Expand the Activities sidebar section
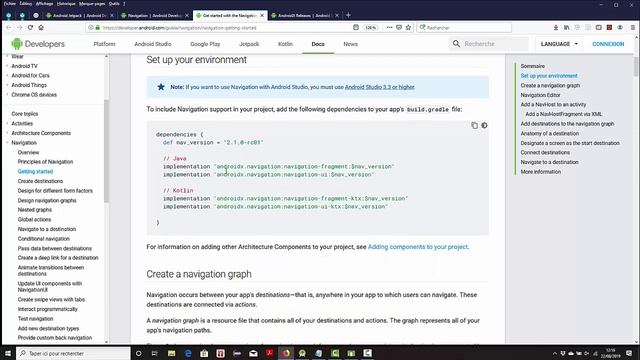 [7, 123]
